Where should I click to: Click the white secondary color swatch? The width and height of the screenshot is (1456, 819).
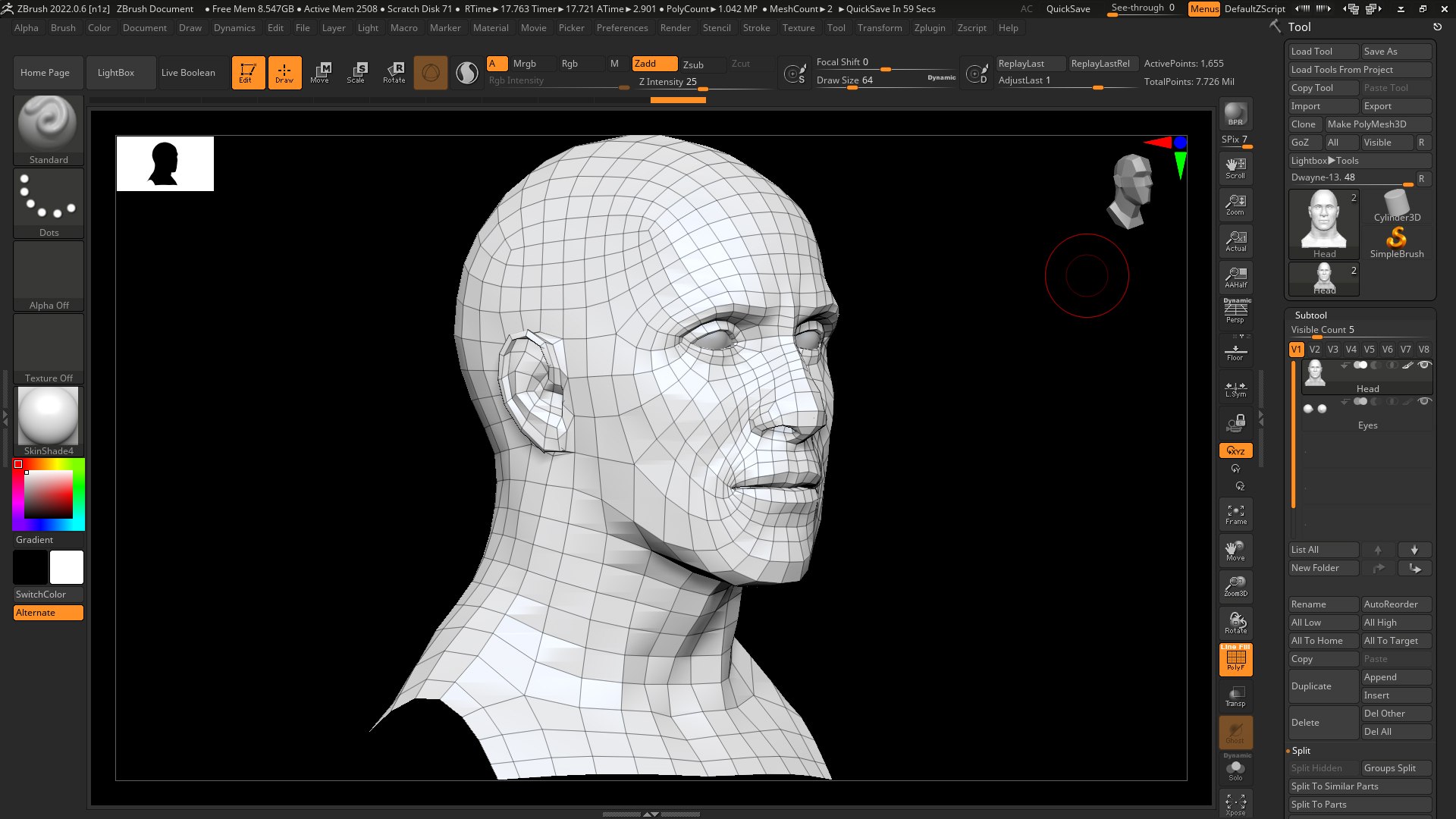pyautogui.click(x=67, y=567)
